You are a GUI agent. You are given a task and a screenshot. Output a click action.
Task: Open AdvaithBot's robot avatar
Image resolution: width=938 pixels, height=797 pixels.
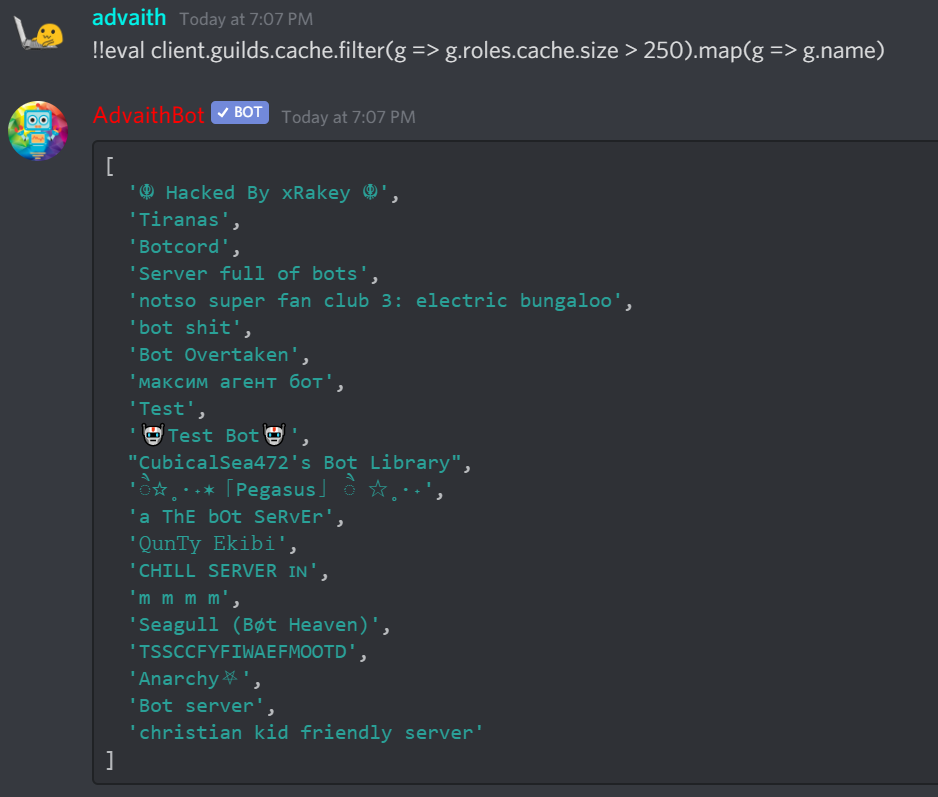tap(38, 130)
